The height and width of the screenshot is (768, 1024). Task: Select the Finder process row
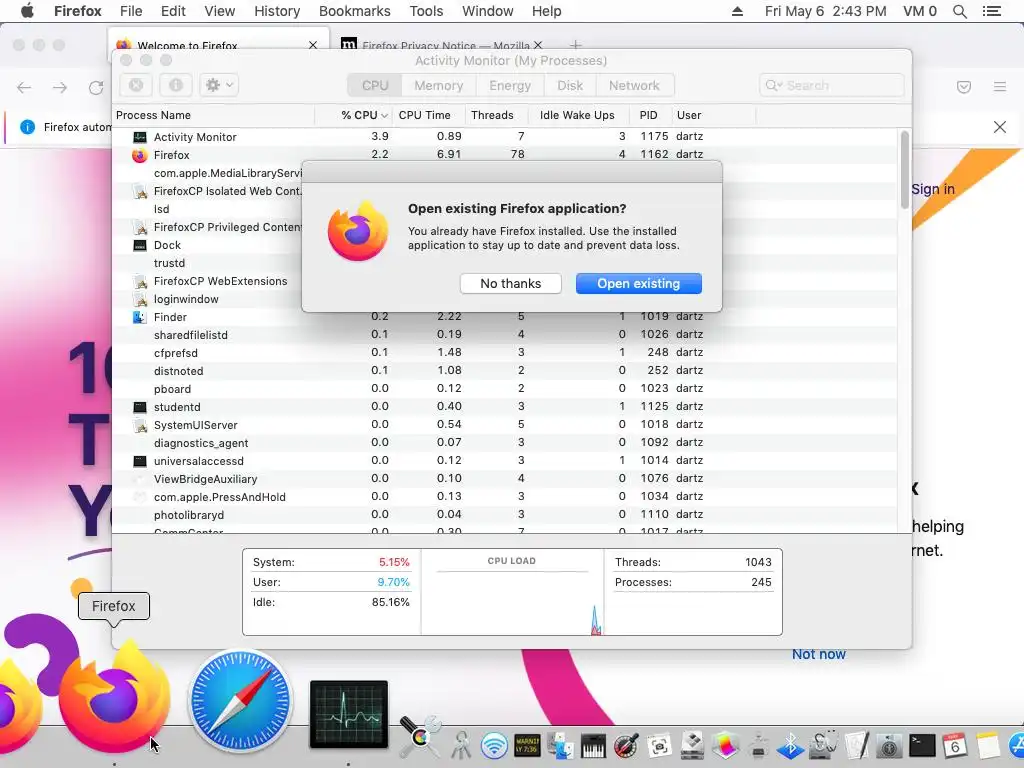[504, 317]
